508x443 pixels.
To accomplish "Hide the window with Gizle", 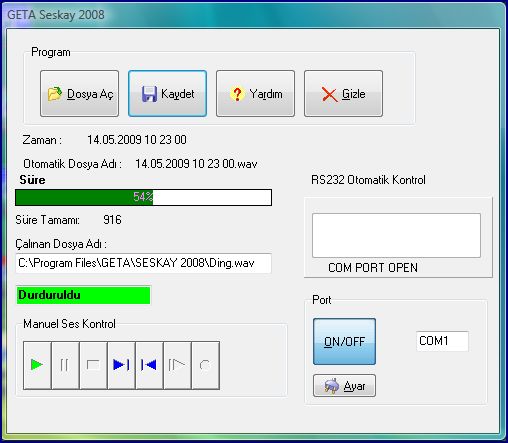I will pyautogui.click(x=343, y=94).
